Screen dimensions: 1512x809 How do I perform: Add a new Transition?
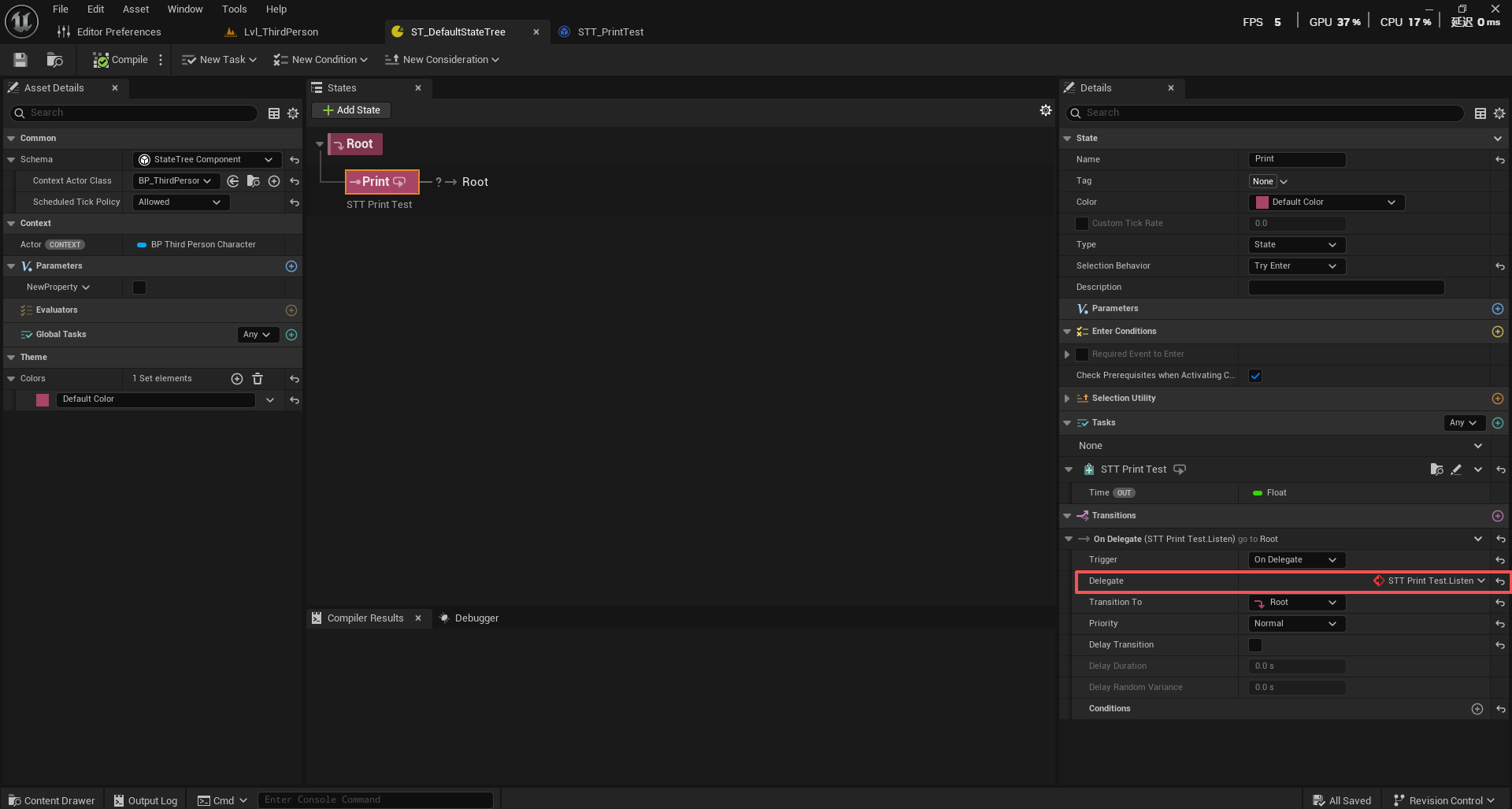coord(1498,516)
